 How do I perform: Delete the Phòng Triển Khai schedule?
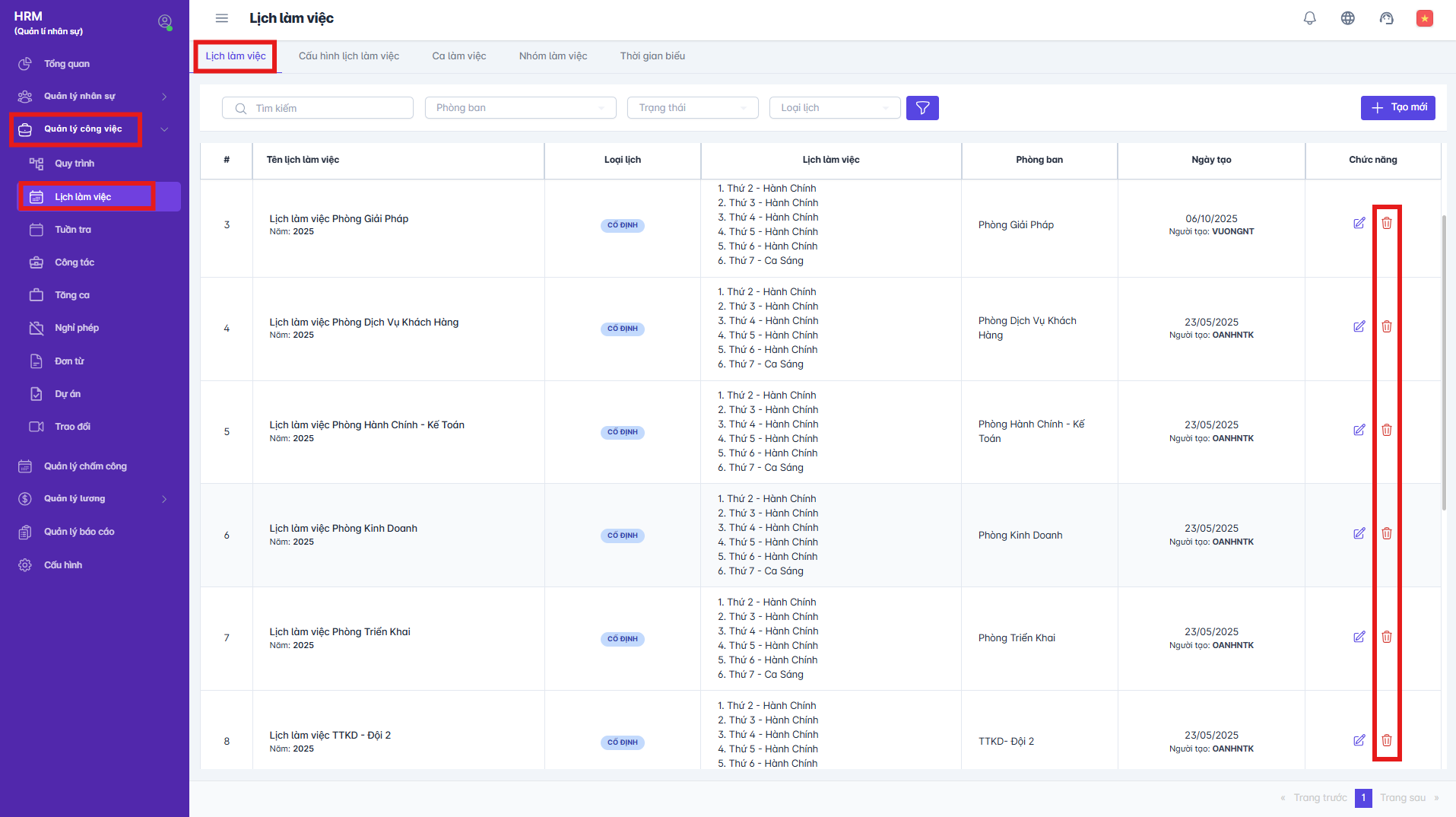pos(1386,637)
